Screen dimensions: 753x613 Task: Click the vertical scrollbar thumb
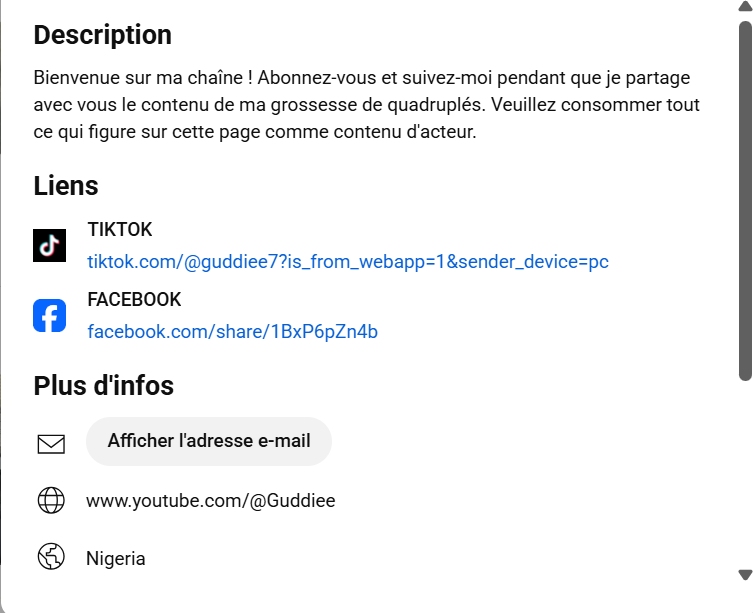click(744, 200)
